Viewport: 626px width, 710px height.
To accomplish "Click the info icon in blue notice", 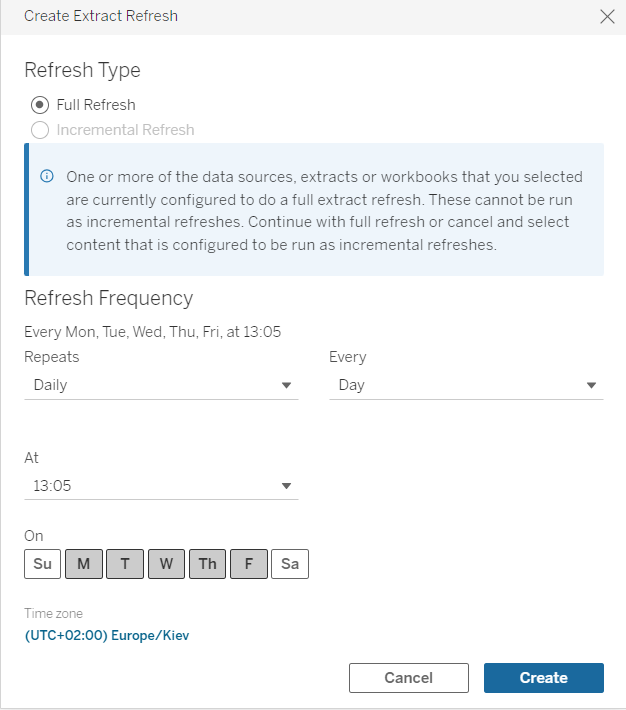I will (46, 176).
